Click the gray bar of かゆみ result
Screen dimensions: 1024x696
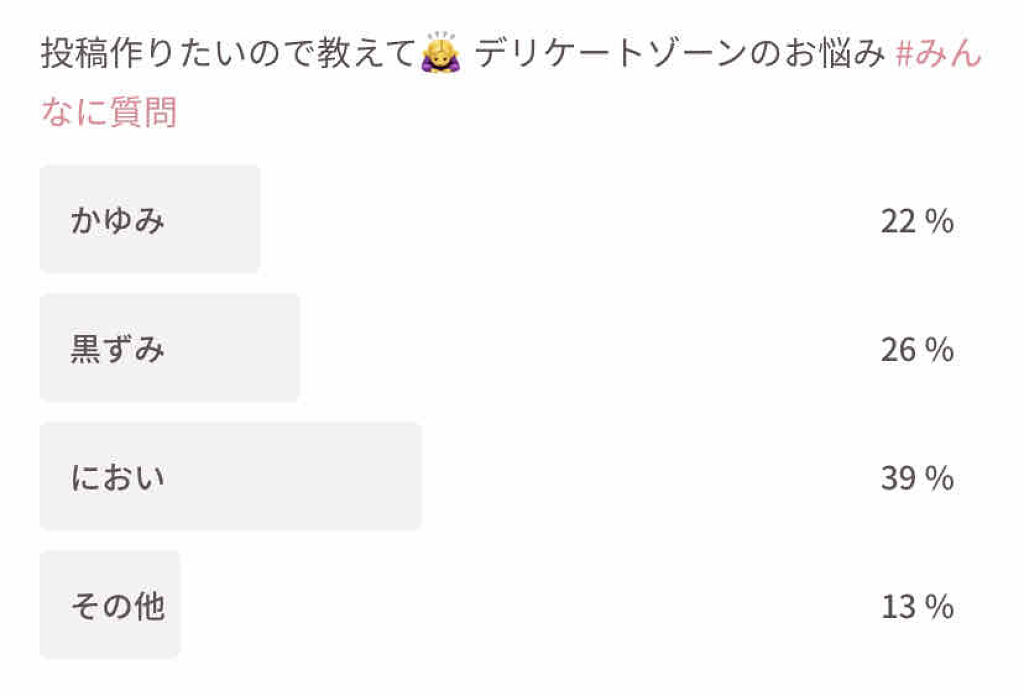click(150, 219)
